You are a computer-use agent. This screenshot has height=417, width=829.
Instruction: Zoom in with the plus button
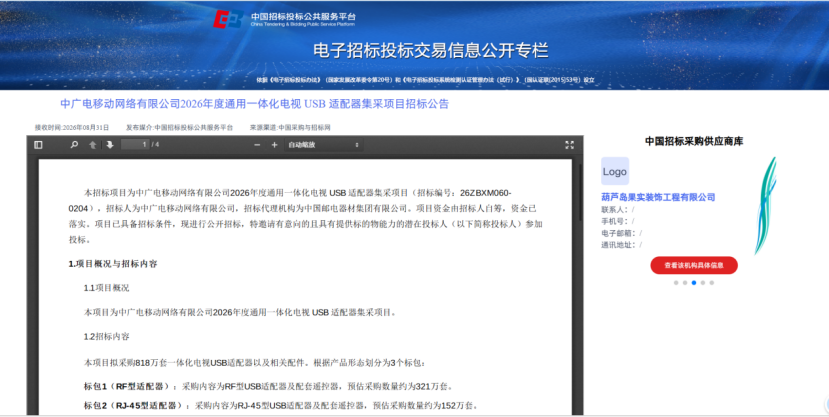point(274,145)
